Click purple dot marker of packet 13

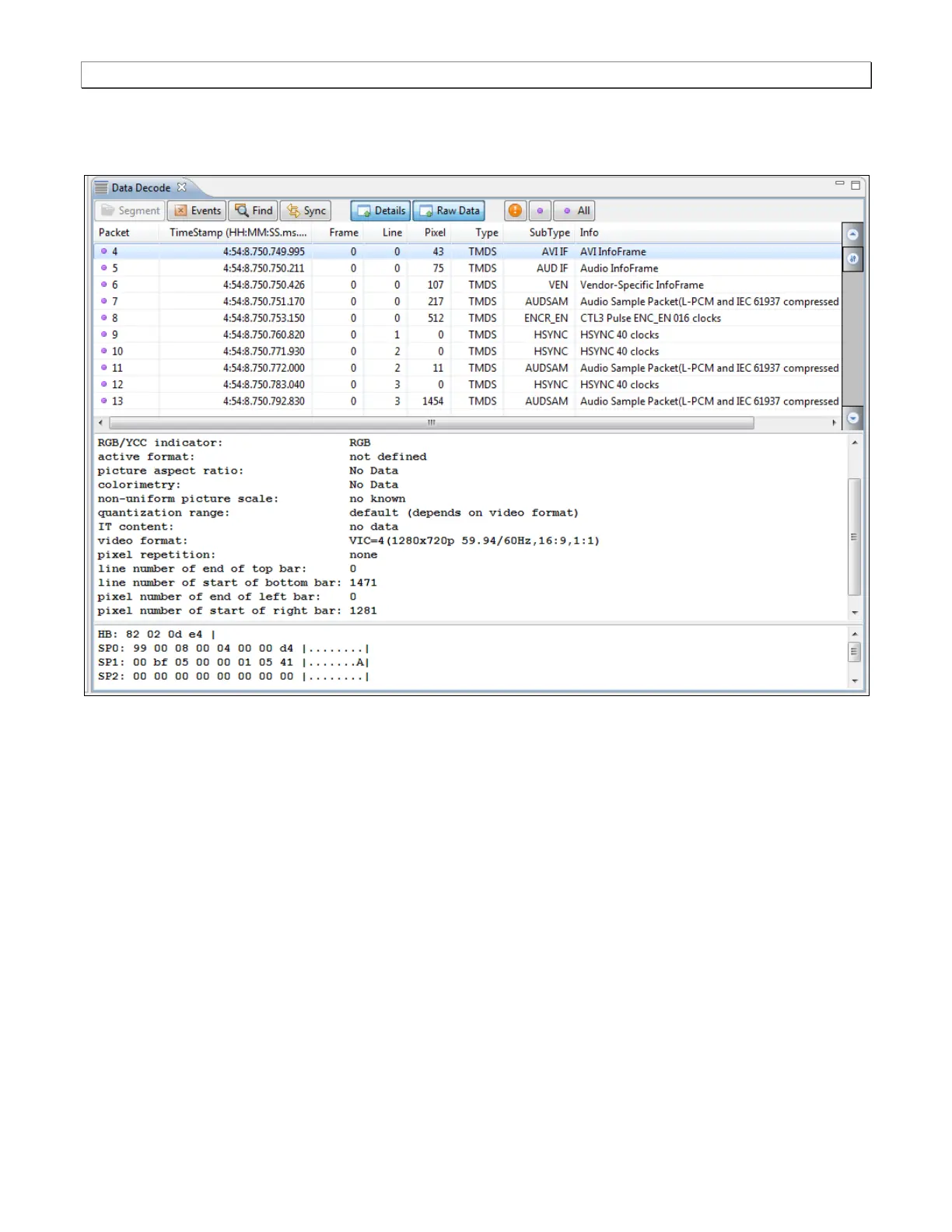[x=103, y=401]
